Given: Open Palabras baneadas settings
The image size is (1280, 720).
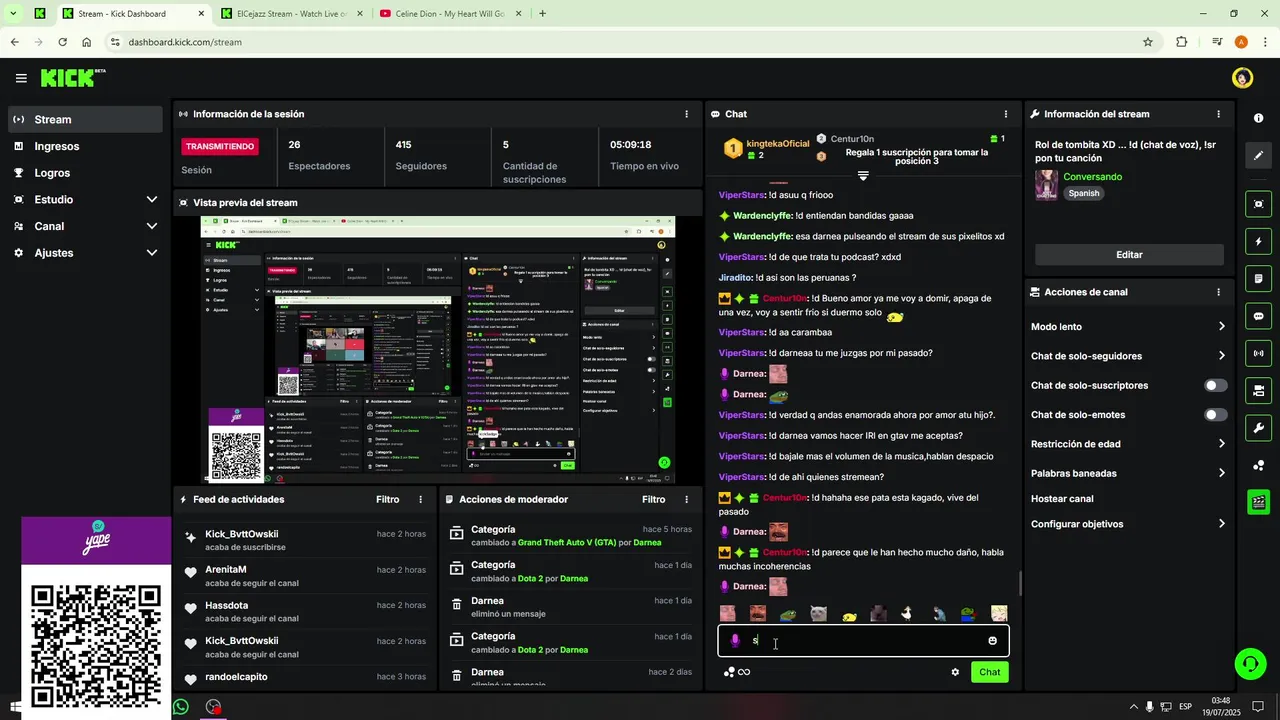Looking at the screenshot, I should click(1128, 473).
